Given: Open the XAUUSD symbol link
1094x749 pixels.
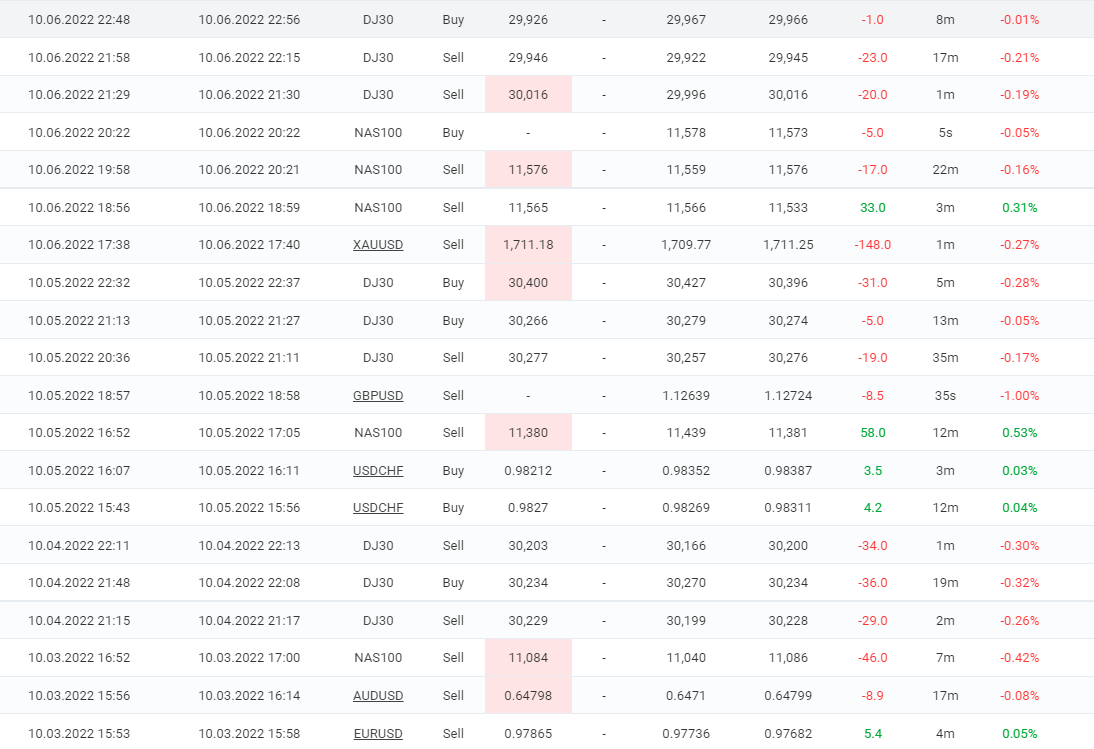Looking at the screenshot, I should click(378, 245).
